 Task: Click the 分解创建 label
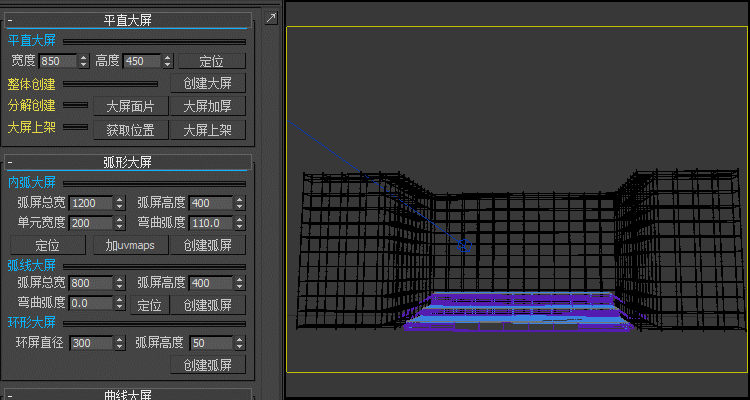[x=32, y=105]
